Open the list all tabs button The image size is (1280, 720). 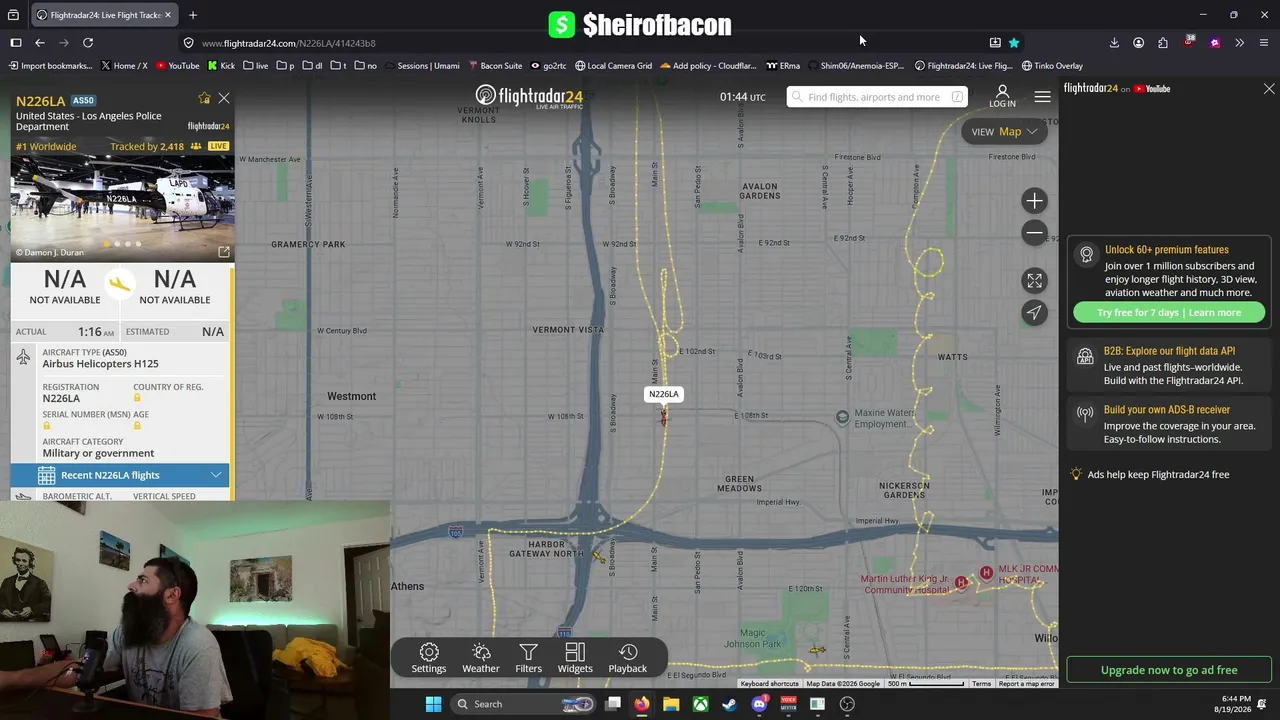[13, 15]
